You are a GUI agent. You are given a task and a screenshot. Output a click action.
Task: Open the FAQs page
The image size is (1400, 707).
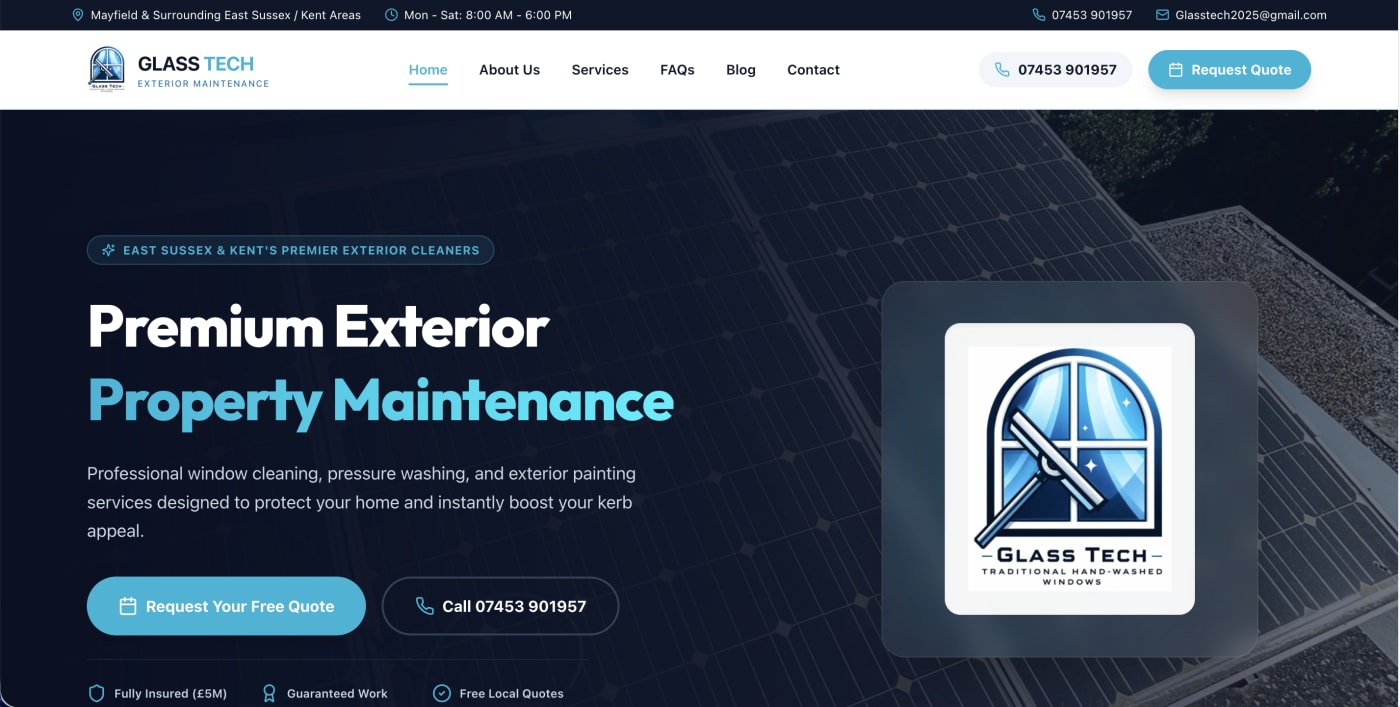coord(677,70)
